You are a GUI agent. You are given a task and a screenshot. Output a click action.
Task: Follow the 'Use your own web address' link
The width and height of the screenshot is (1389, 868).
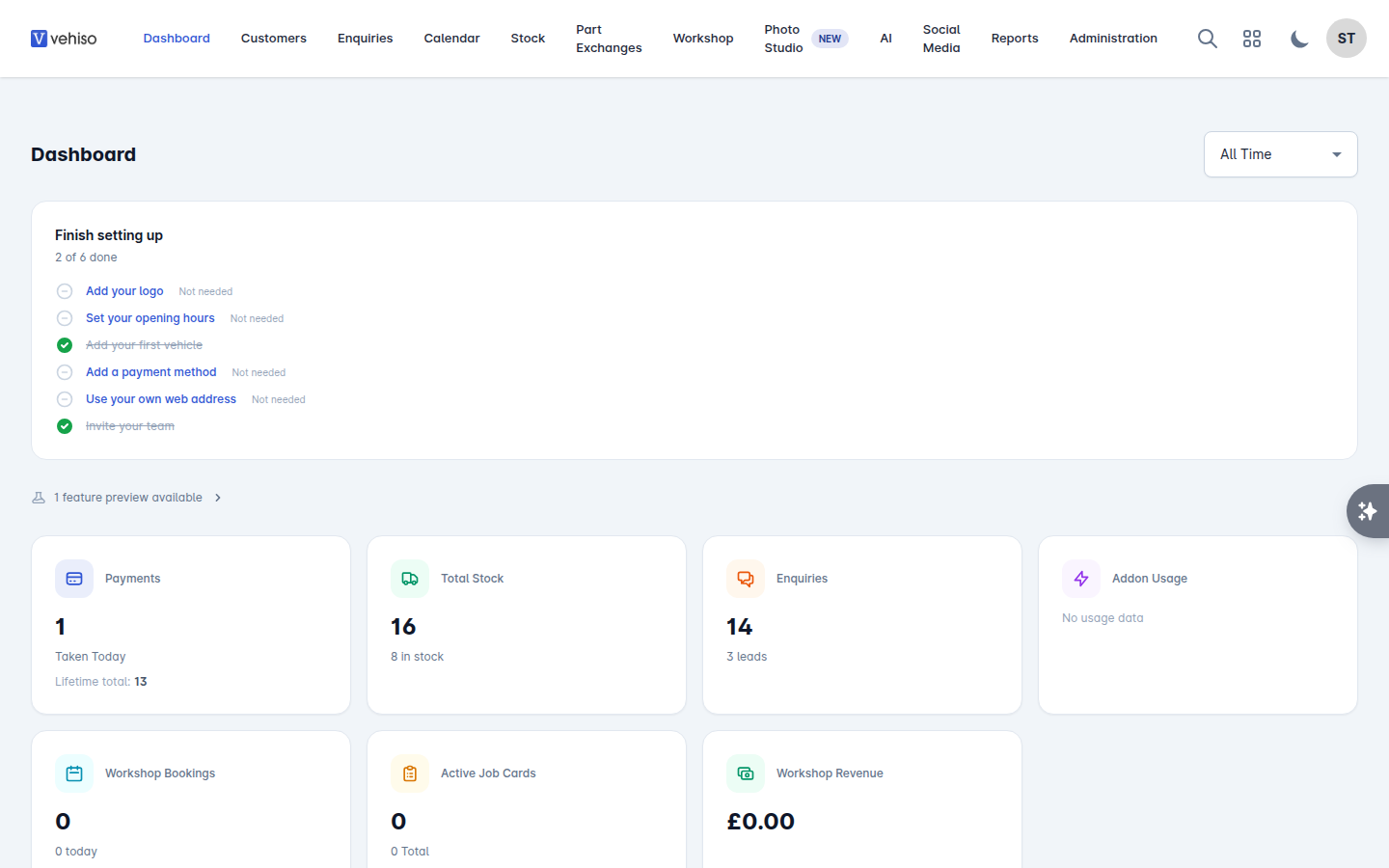coord(161,399)
